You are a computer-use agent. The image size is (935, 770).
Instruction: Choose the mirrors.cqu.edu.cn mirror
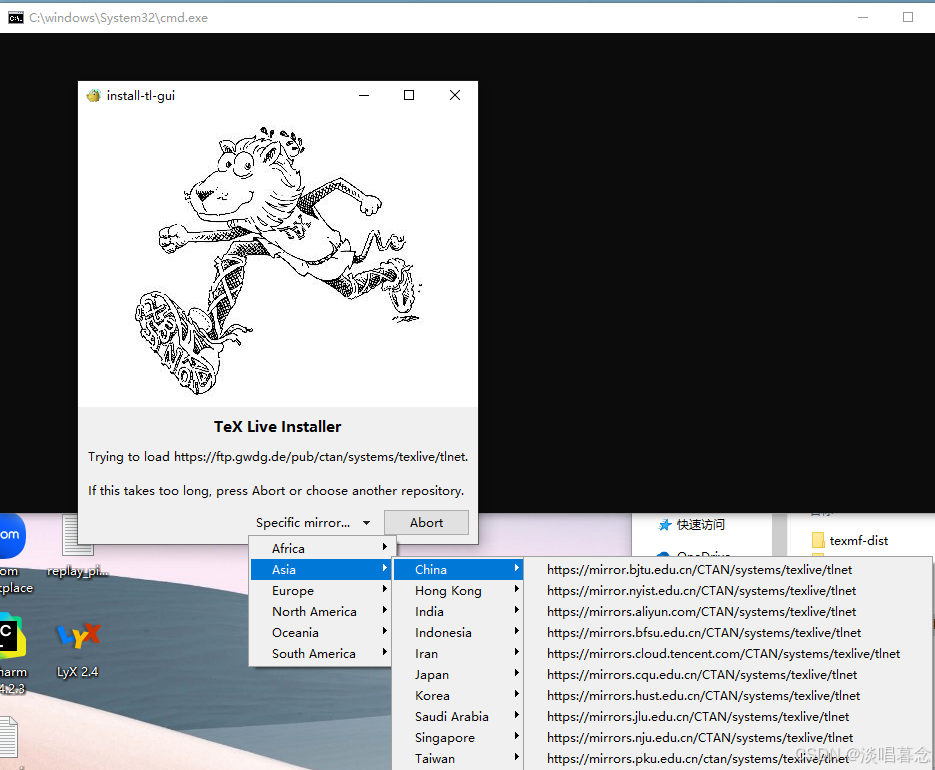tap(727, 675)
